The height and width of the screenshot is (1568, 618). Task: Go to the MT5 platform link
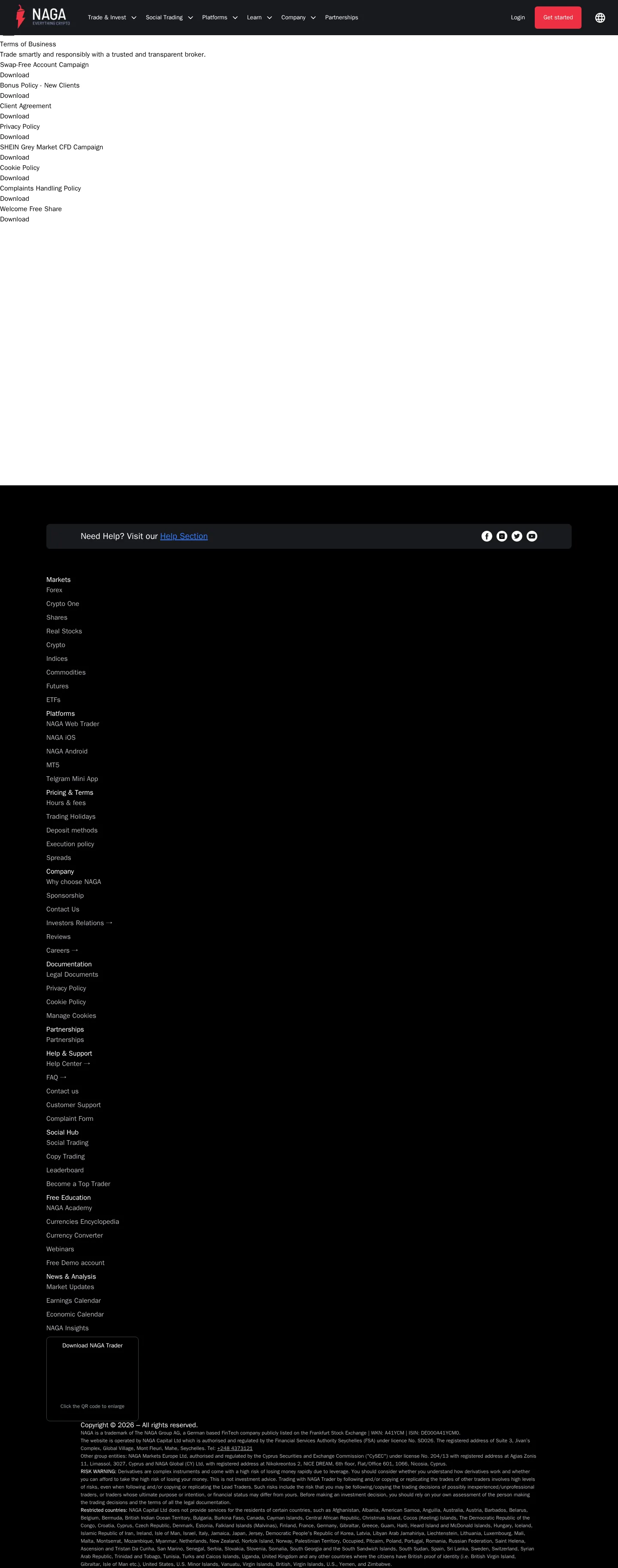point(53,765)
